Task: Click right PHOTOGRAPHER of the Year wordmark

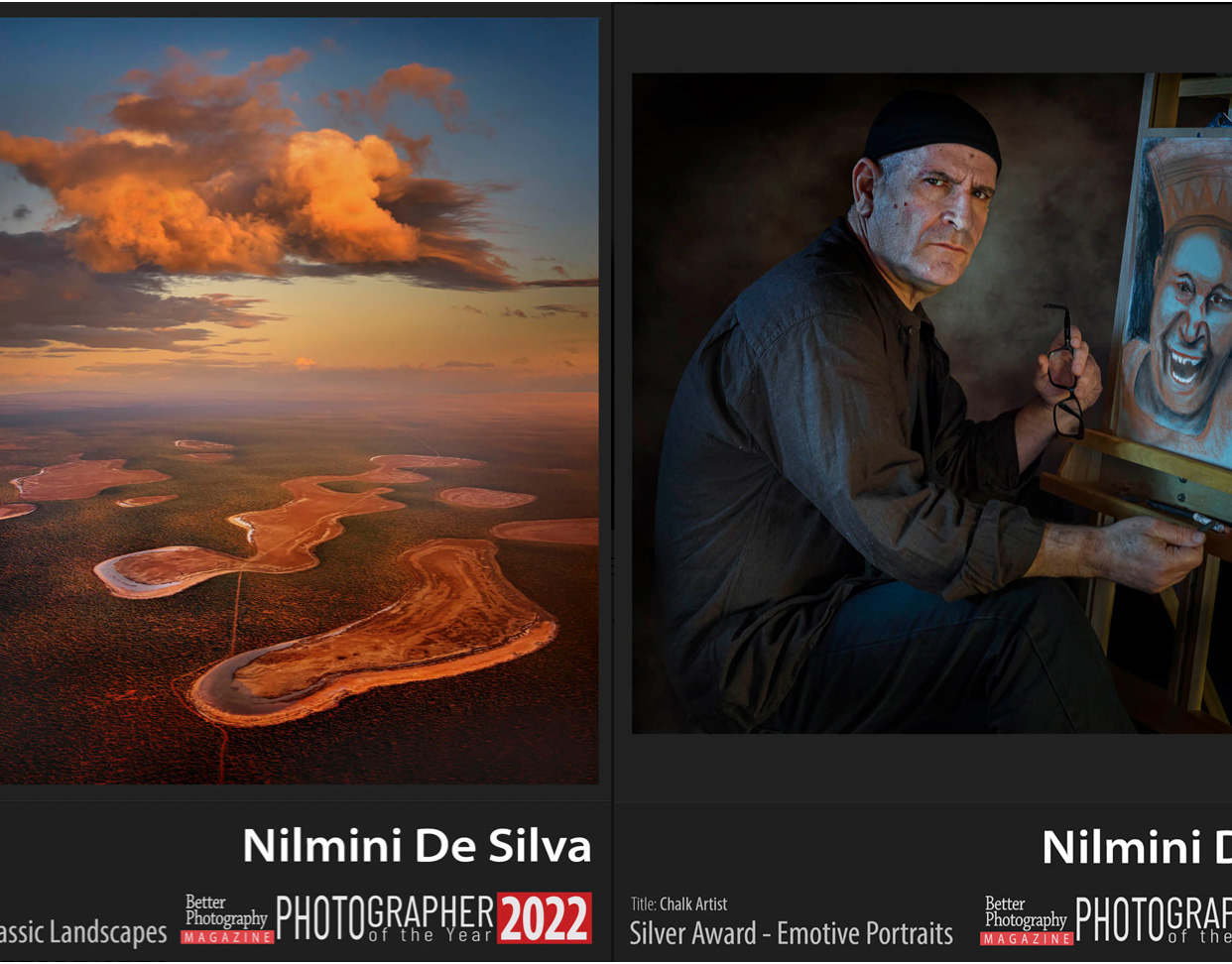Action: [x=1154, y=920]
